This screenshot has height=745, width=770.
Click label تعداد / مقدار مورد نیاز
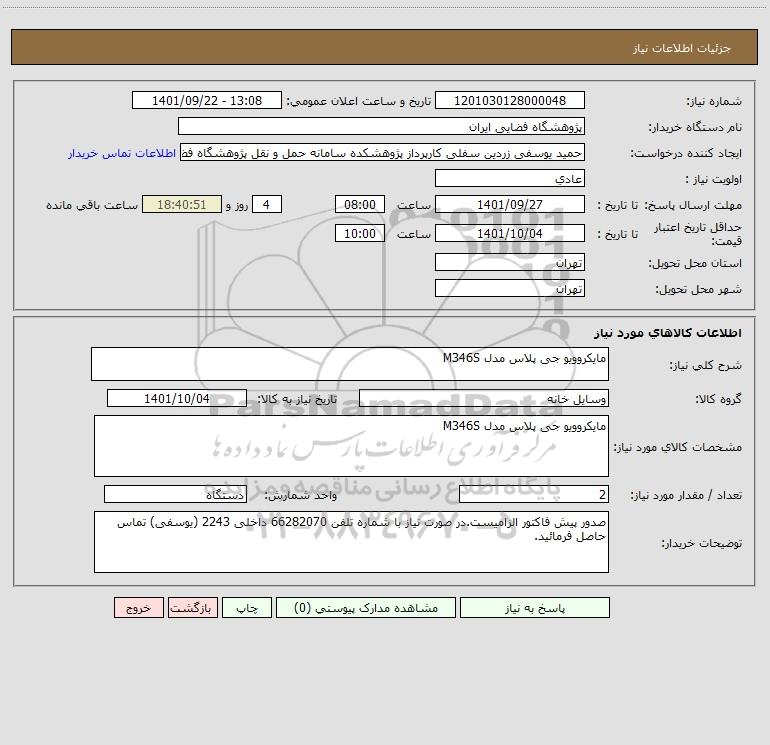[686, 496]
